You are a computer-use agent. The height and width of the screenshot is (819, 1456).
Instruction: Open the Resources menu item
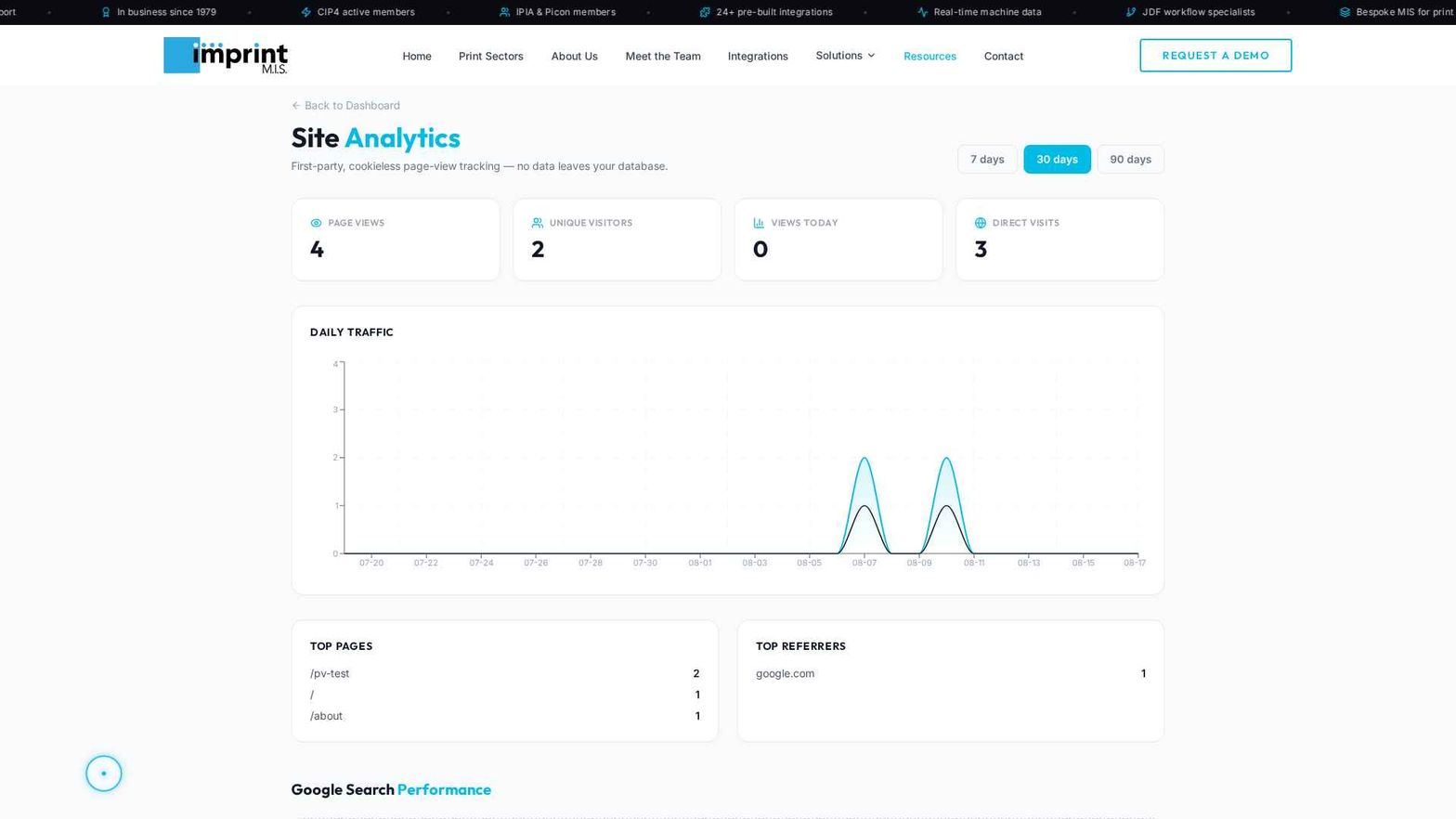pos(929,56)
